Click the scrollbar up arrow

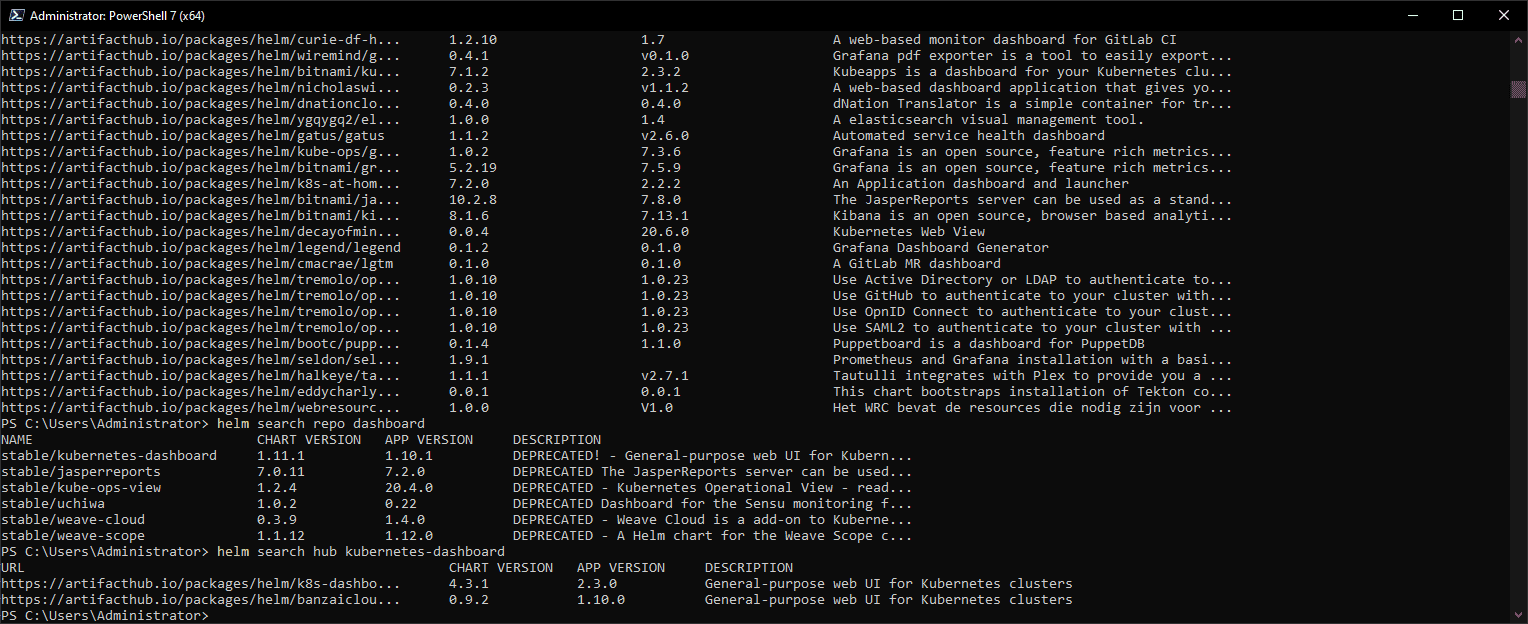coord(1518,38)
